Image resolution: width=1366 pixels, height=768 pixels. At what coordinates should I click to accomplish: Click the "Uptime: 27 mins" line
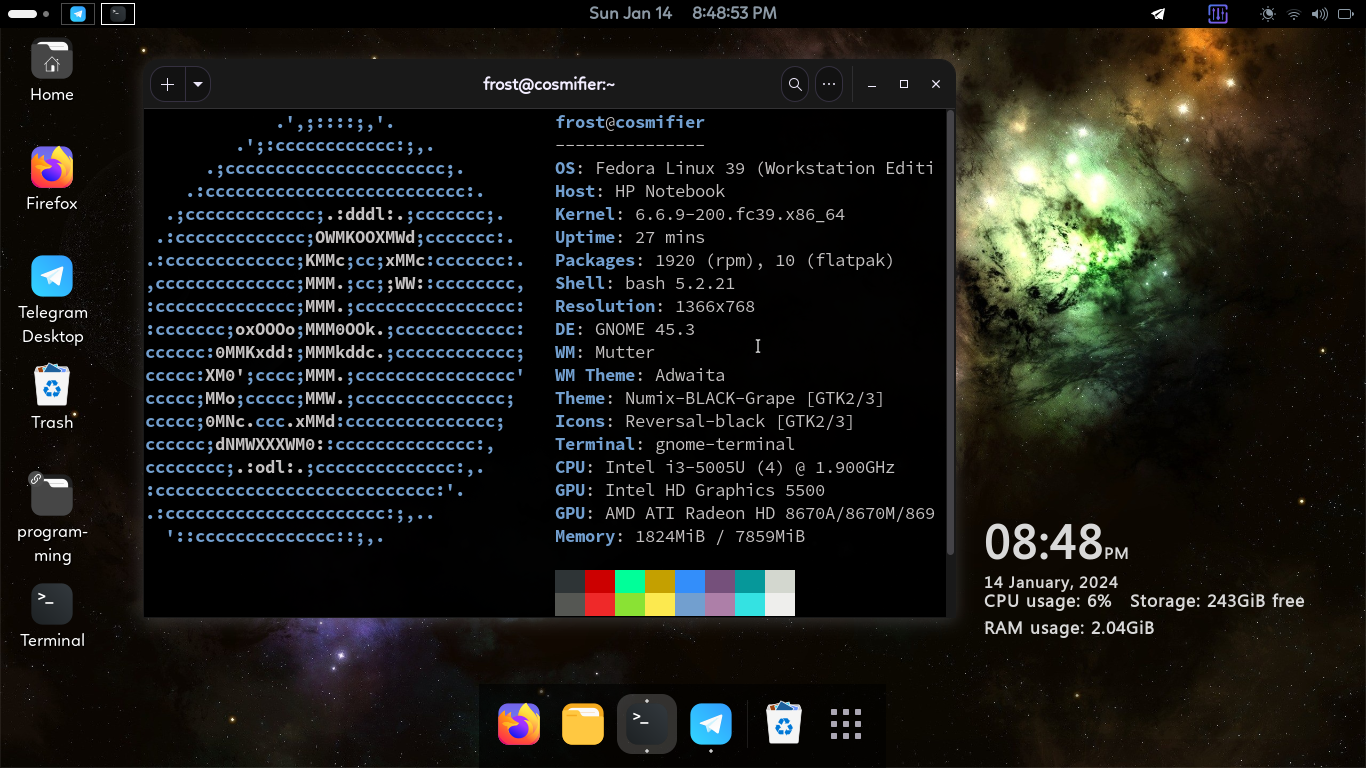click(x=630, y=237)
